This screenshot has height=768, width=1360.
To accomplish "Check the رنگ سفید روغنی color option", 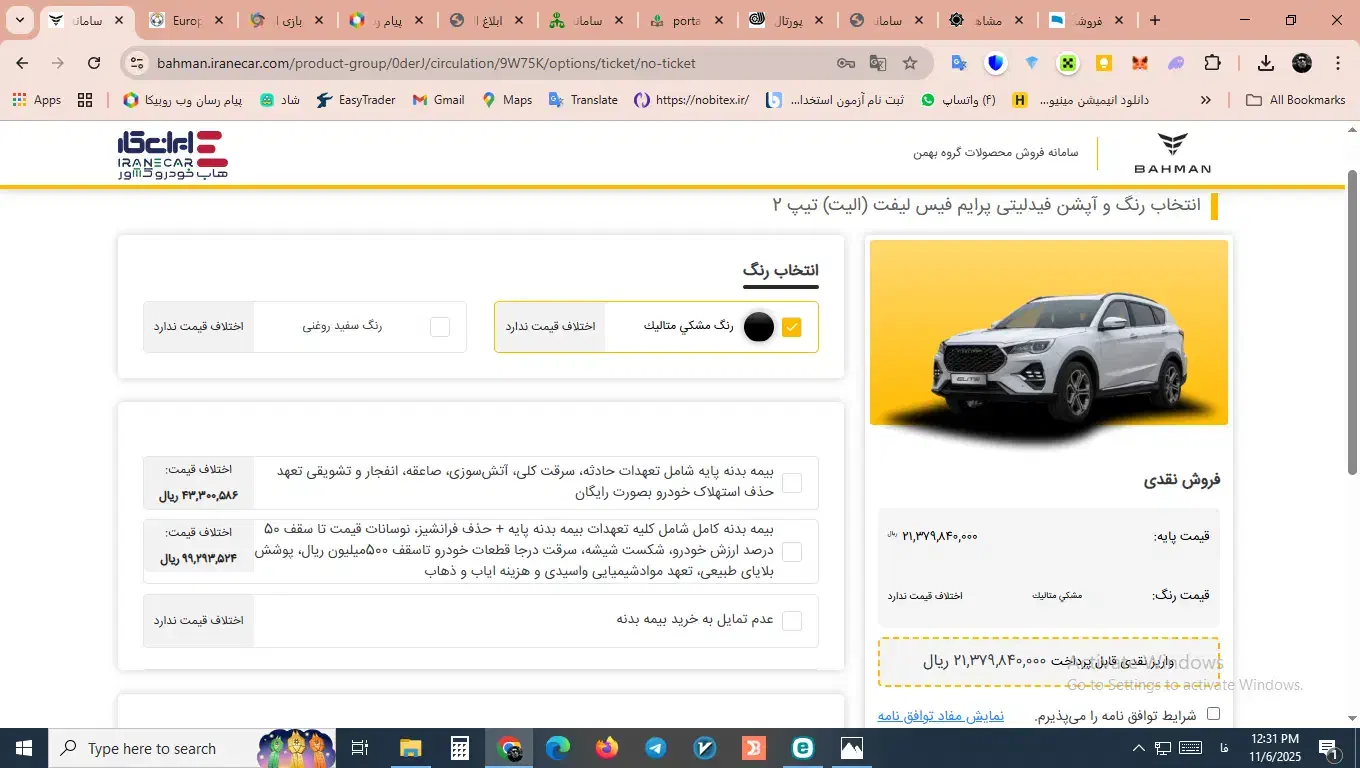I will click(x=438, y=326).
